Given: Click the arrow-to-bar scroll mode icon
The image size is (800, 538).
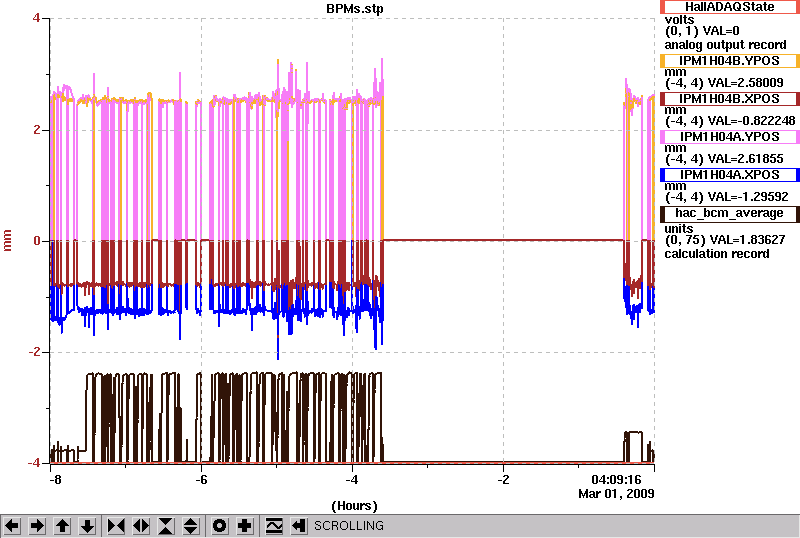Looking at the screenshot, I should (299, 526).
